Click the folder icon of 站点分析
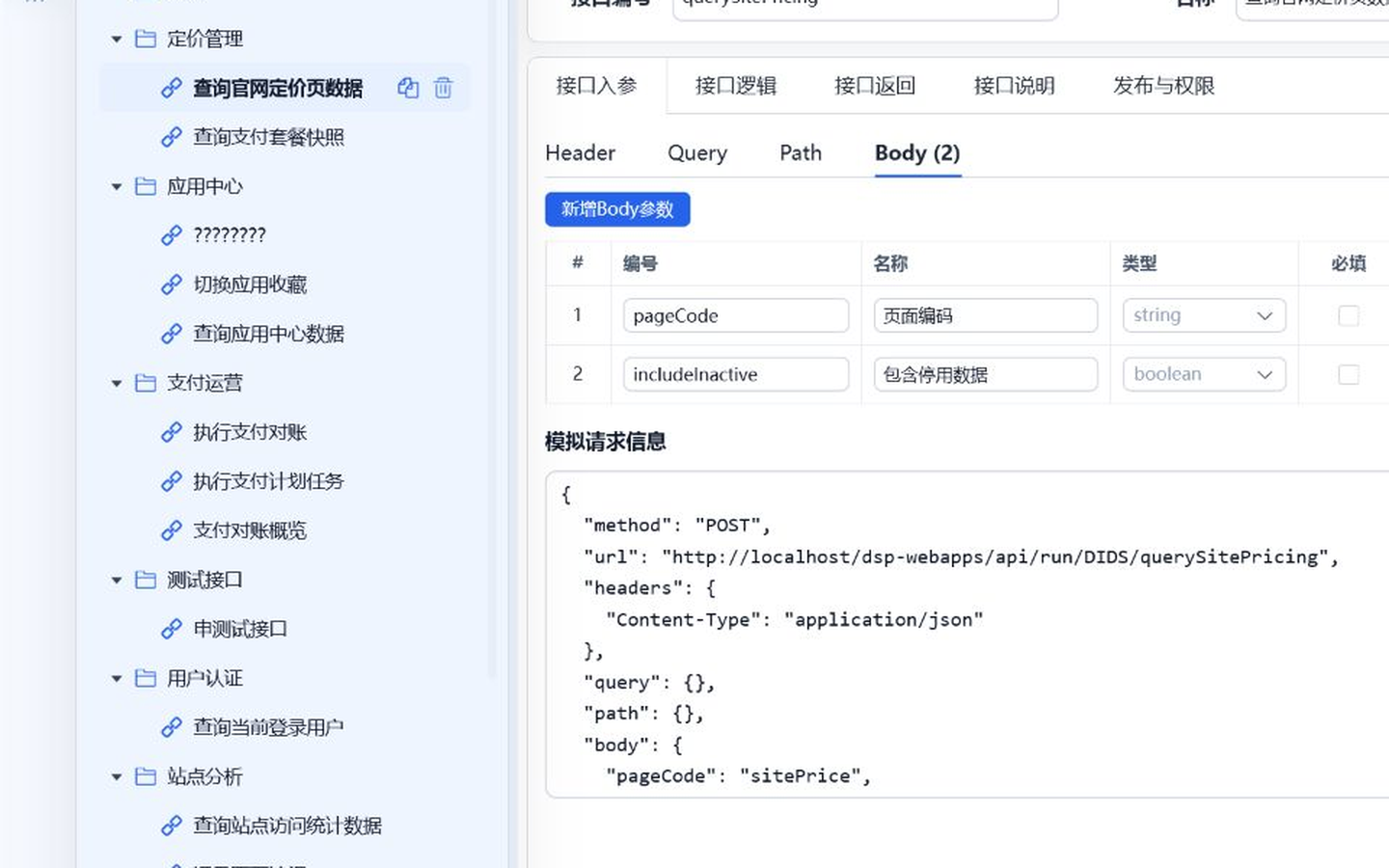The image size is (1389, 868). pyautogui.click(x=146, y=776)
